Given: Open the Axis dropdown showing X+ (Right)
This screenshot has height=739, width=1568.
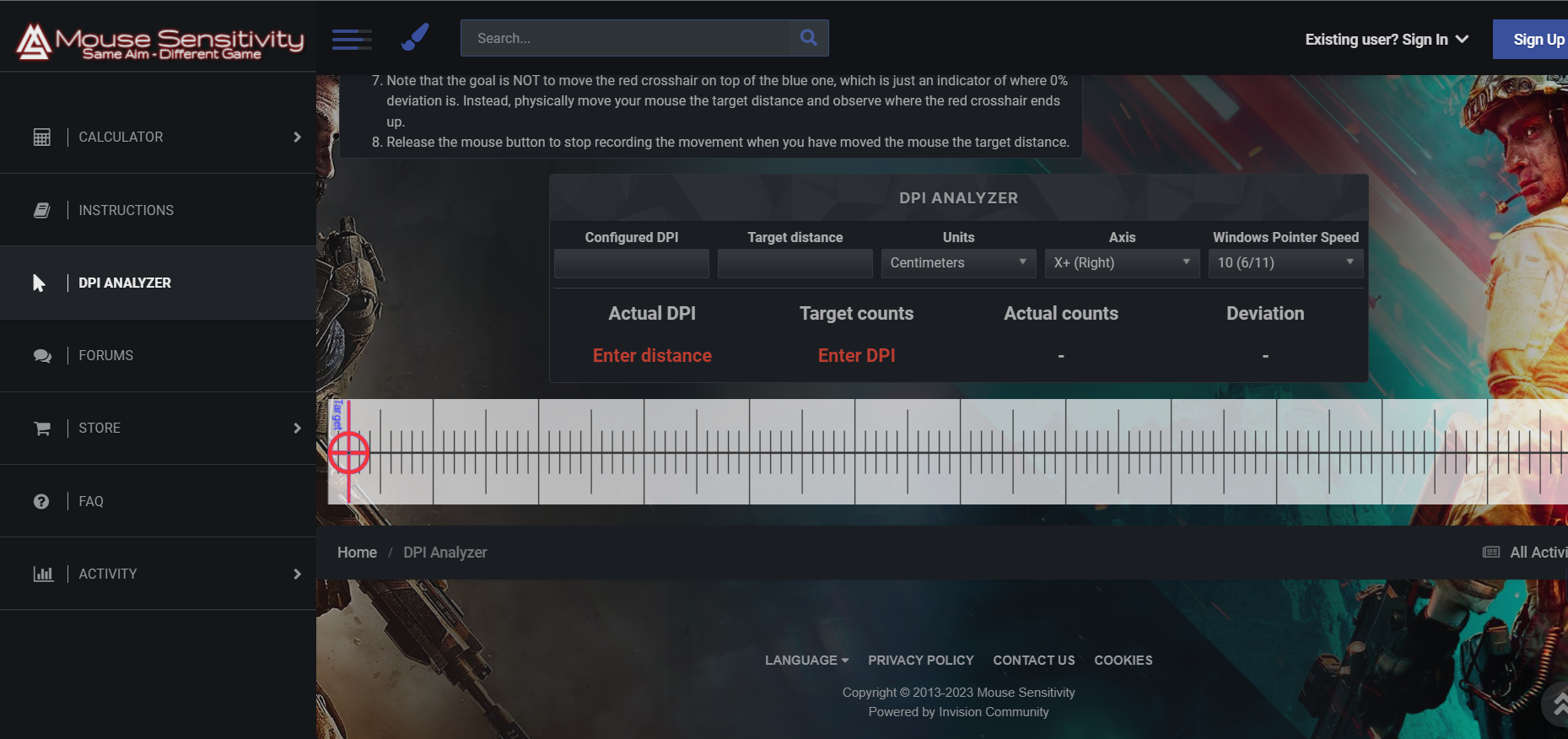Looking at the screenshot, I should click(x=1122, y=263).
